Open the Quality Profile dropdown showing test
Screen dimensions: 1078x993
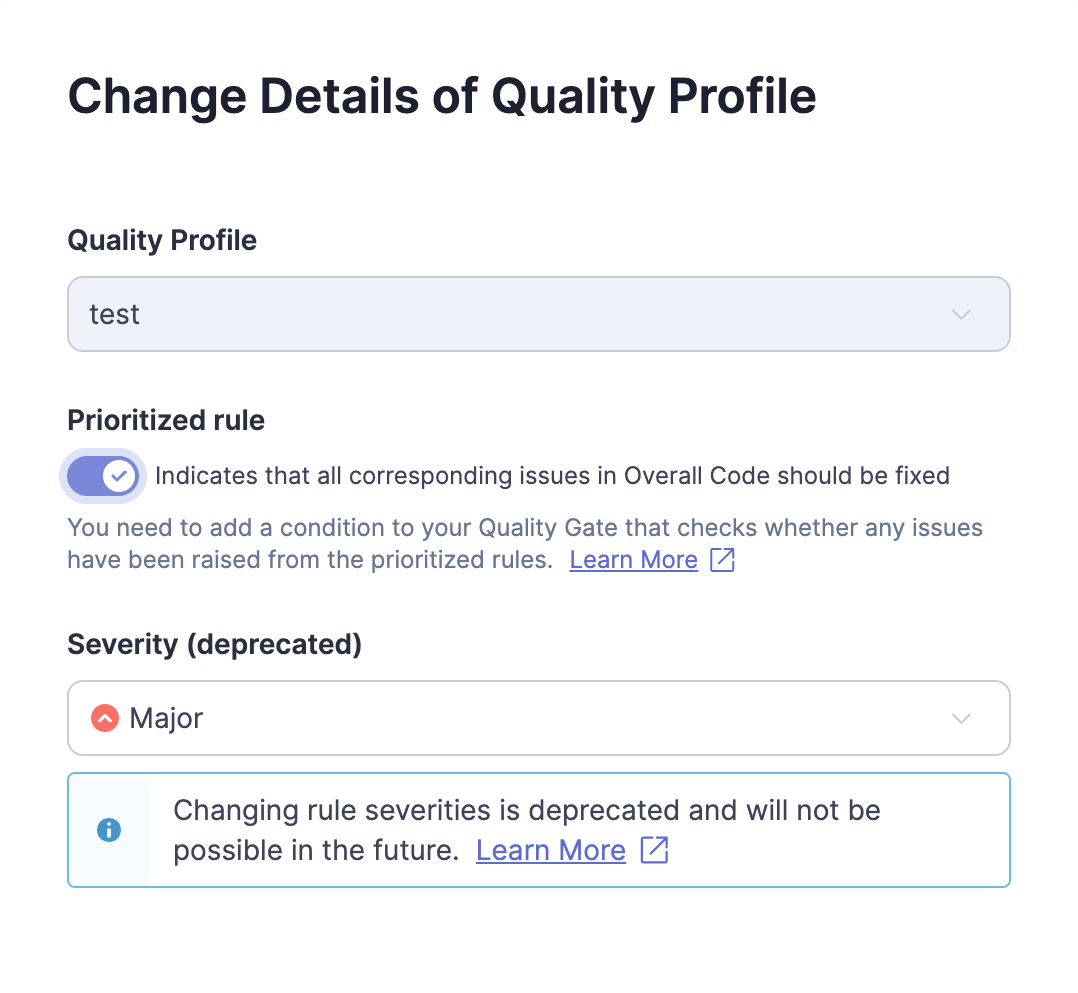click(539, 314)
